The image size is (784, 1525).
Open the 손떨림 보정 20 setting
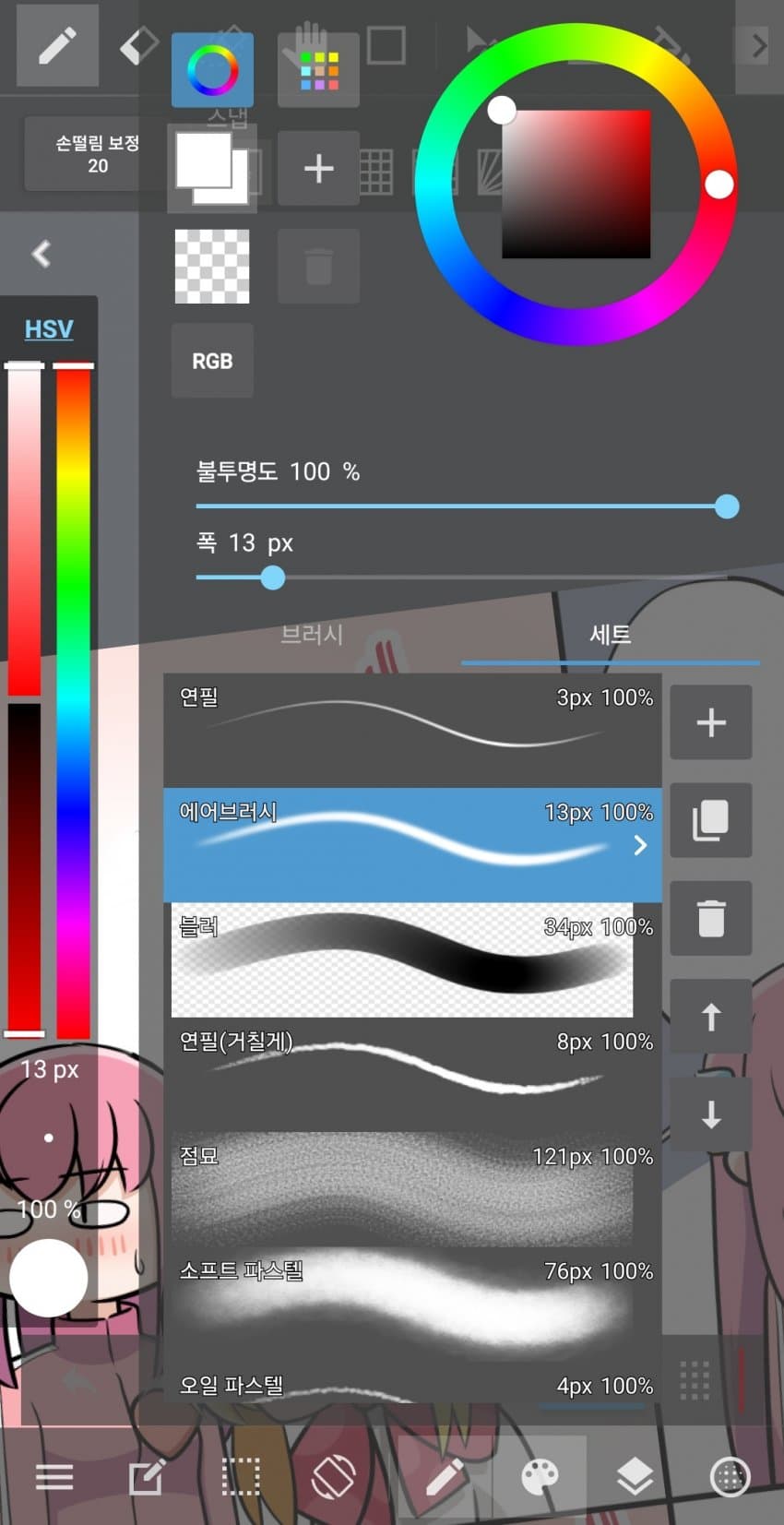point(97,154)
